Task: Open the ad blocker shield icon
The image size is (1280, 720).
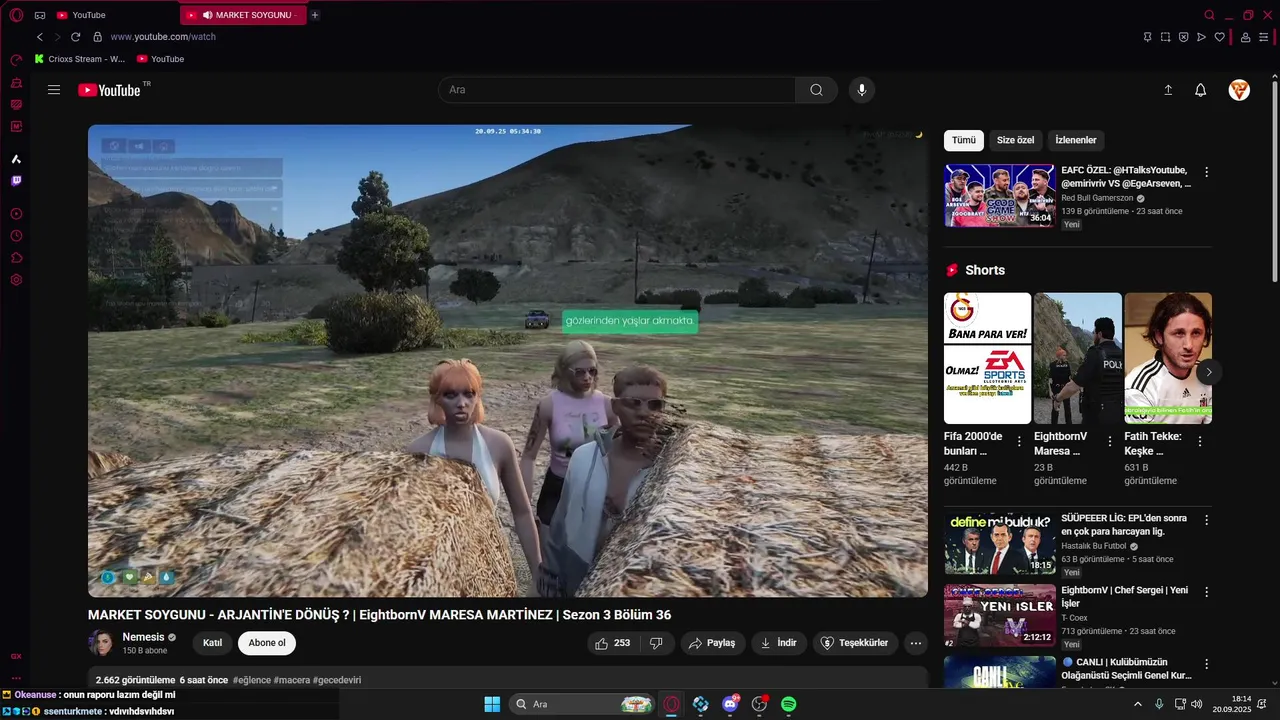Action: coord(1184,37)
